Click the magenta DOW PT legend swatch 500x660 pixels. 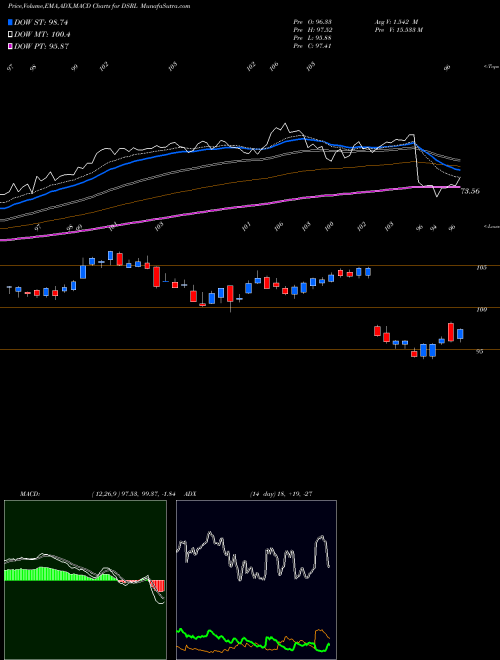click(11, 46)
